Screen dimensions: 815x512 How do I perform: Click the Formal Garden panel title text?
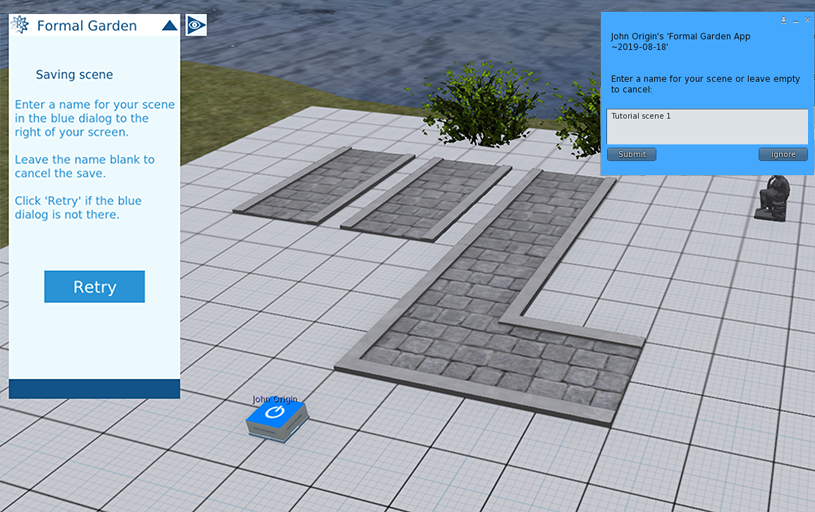click(87, 26)
